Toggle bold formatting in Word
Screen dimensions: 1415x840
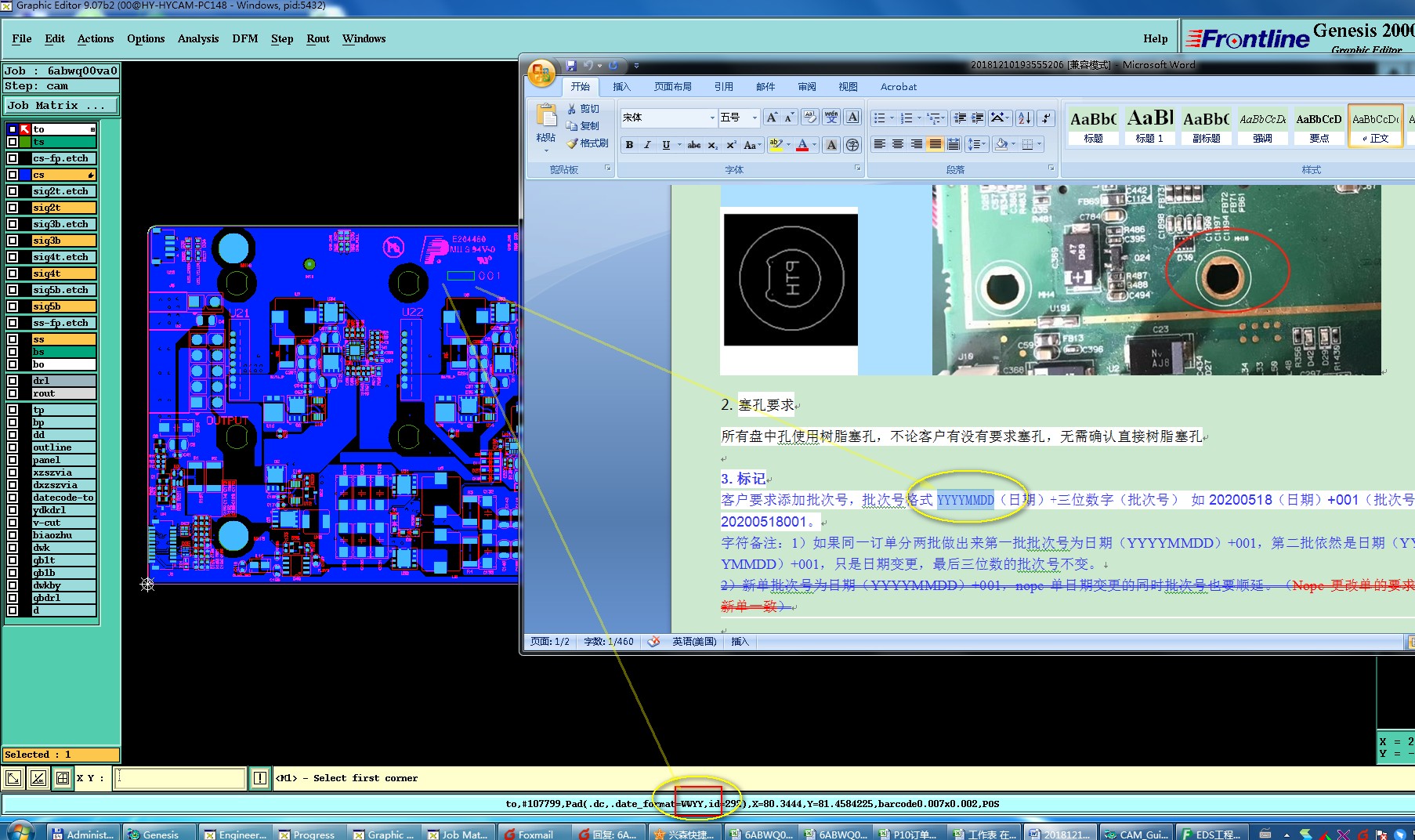[x=629, y=145]
